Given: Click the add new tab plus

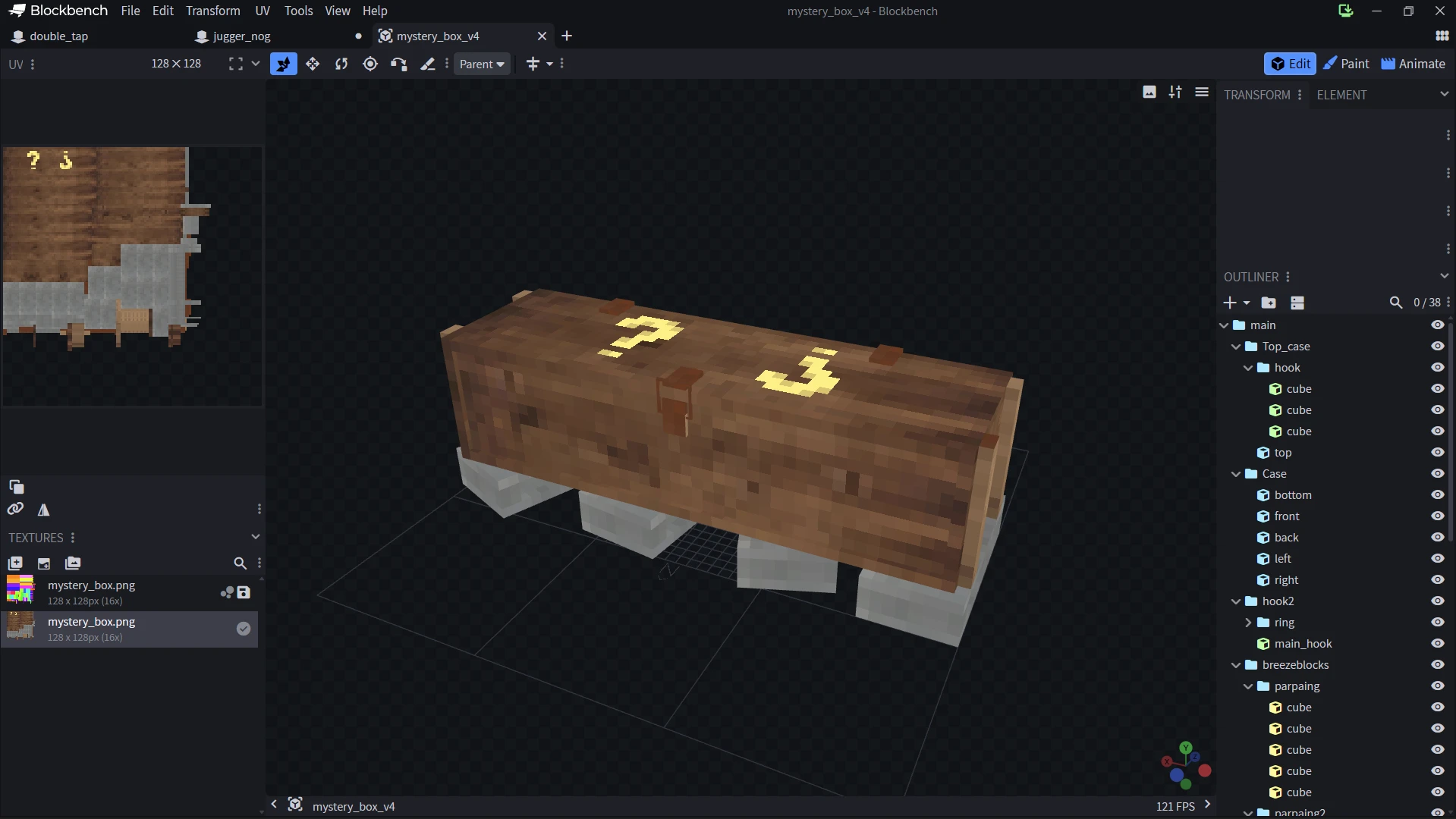Looking at the screenshot, I should click(x=567, y=36).
